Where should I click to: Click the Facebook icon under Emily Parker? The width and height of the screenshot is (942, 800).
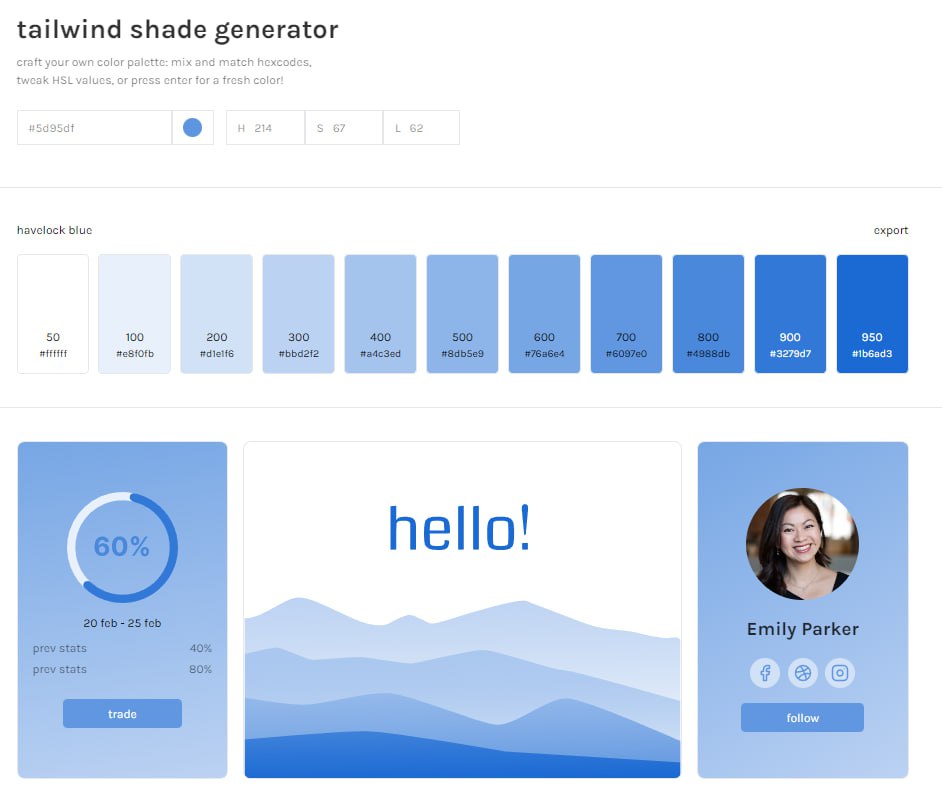point(765,673)
